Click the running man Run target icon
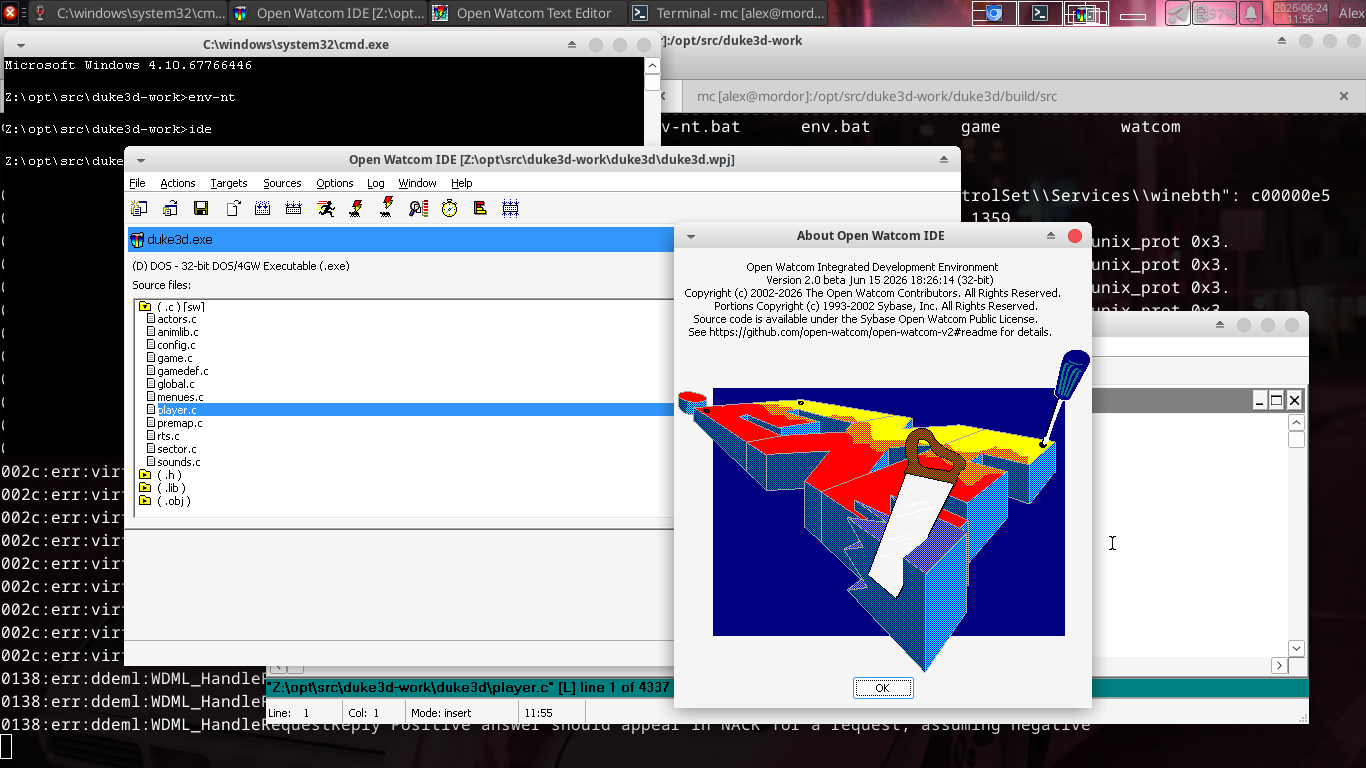The width and height of the screenshot is (1366, 768). [x=325, y=208]
